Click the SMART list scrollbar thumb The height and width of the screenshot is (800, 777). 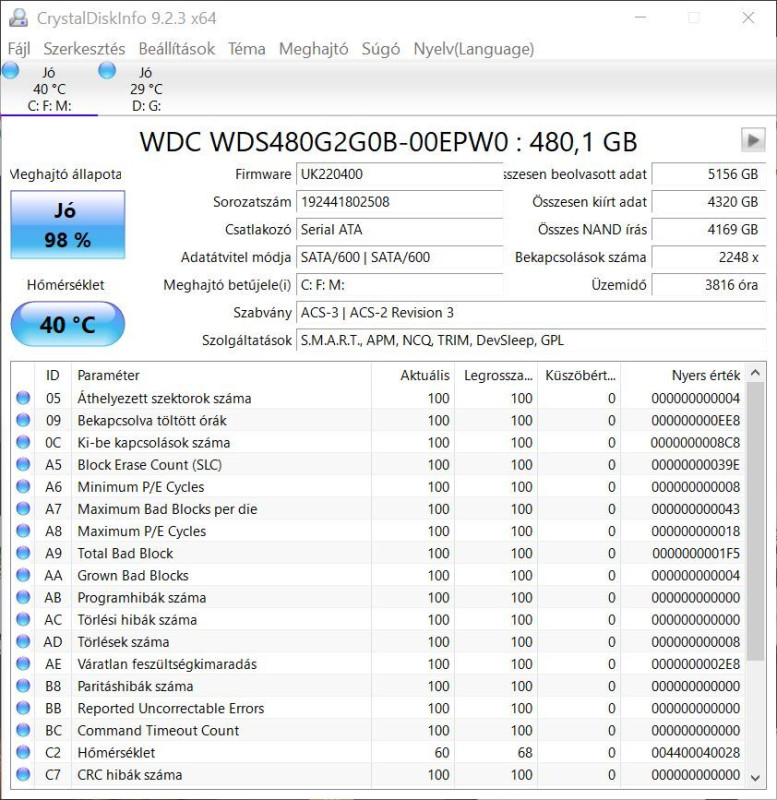click(756, 521)
